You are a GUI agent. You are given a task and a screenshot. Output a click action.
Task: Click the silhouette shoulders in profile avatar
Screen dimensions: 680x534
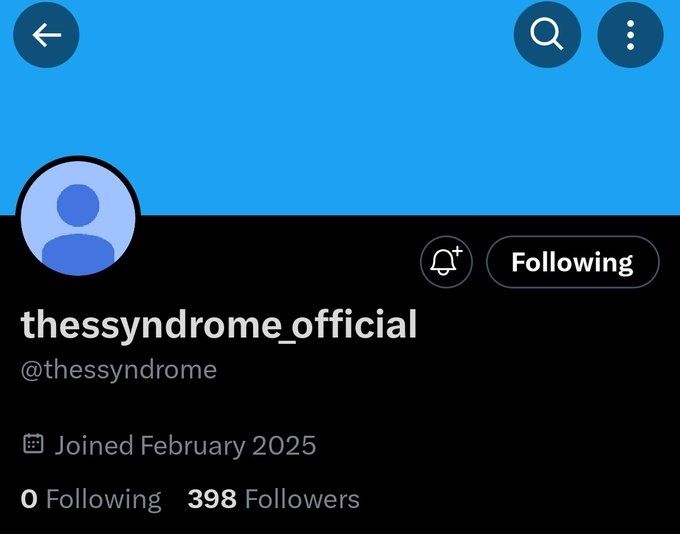click(x=78, y=255)
